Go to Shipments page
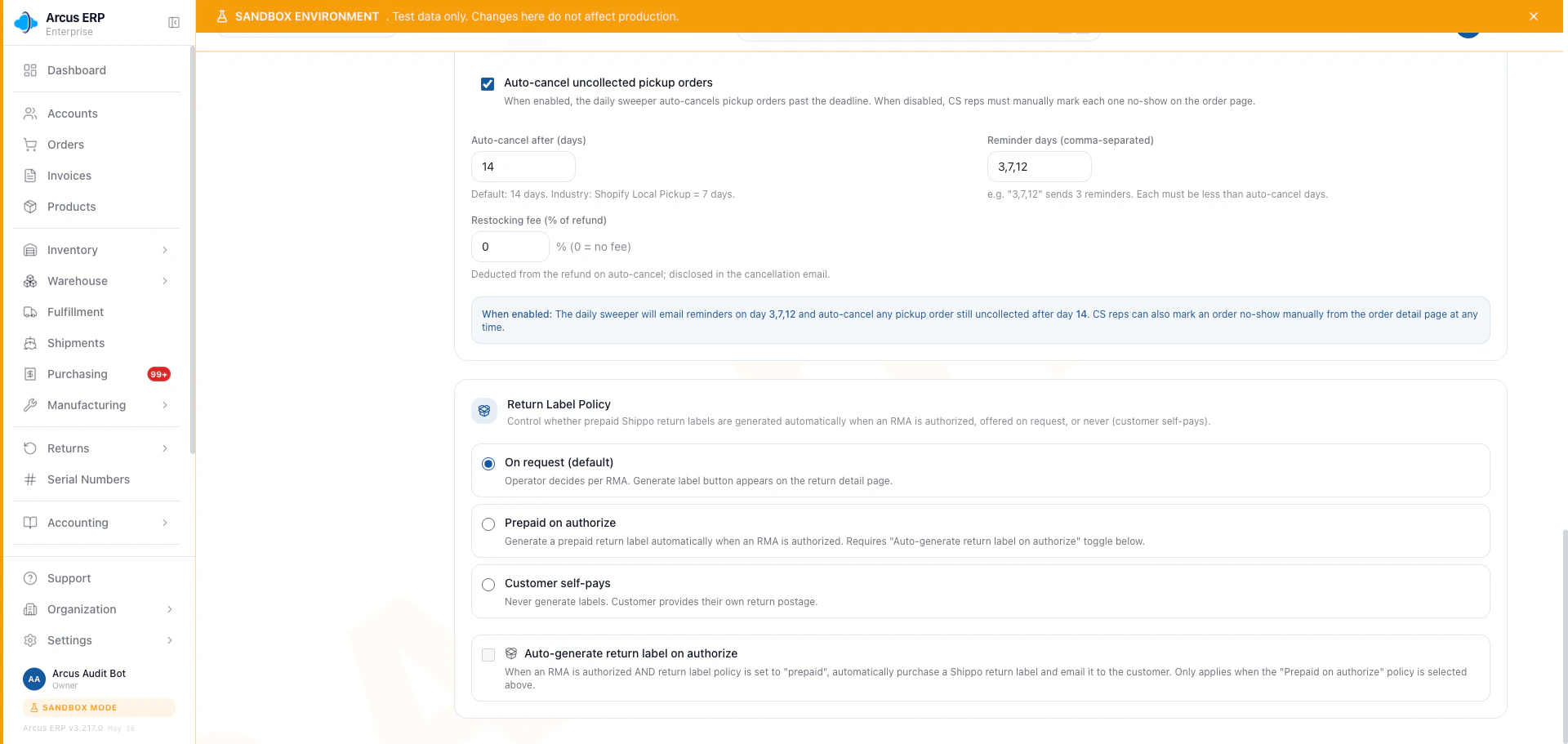Screen dimensions: 1568x744 (x=97, y=343)
